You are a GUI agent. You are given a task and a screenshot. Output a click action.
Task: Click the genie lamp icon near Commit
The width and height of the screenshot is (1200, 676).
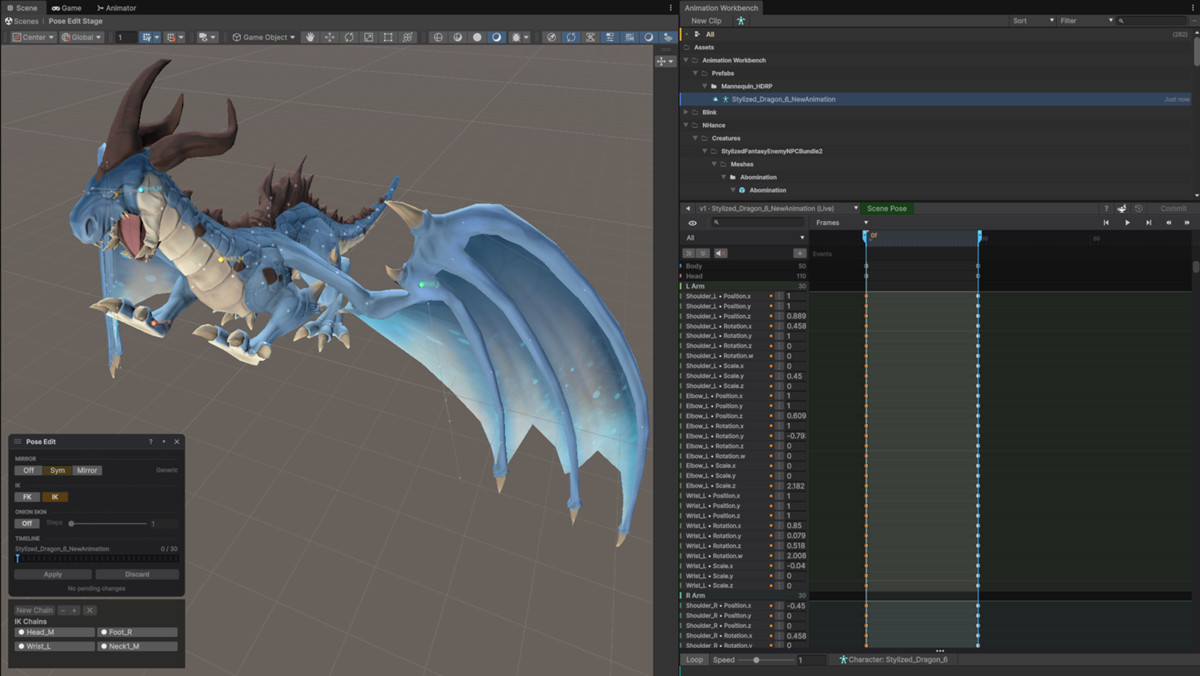[x=1122, y=209]
